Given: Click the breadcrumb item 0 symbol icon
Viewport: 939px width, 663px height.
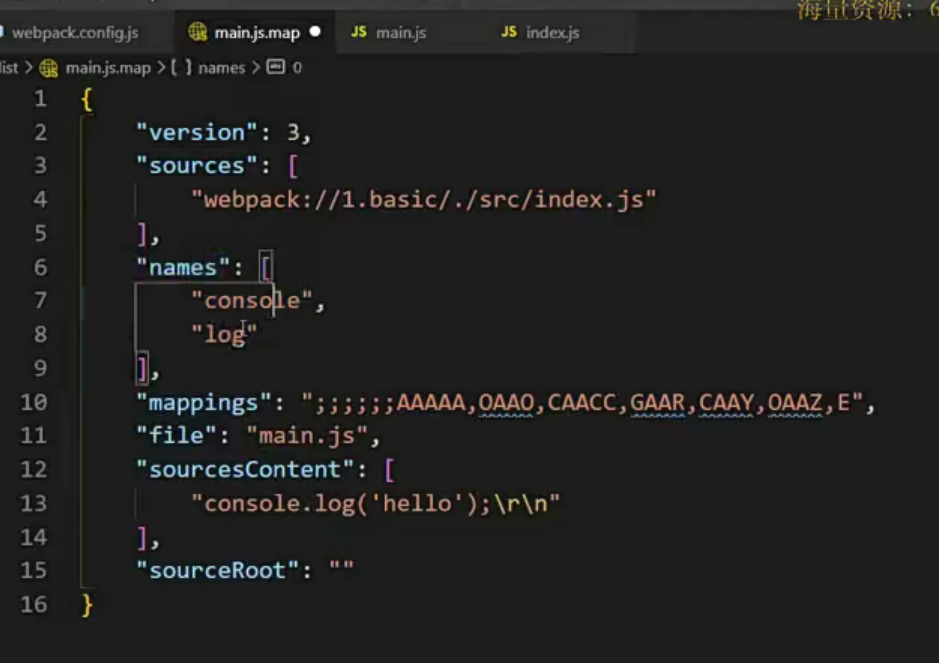Looking at the screenshot, I should tap(275, 66).
